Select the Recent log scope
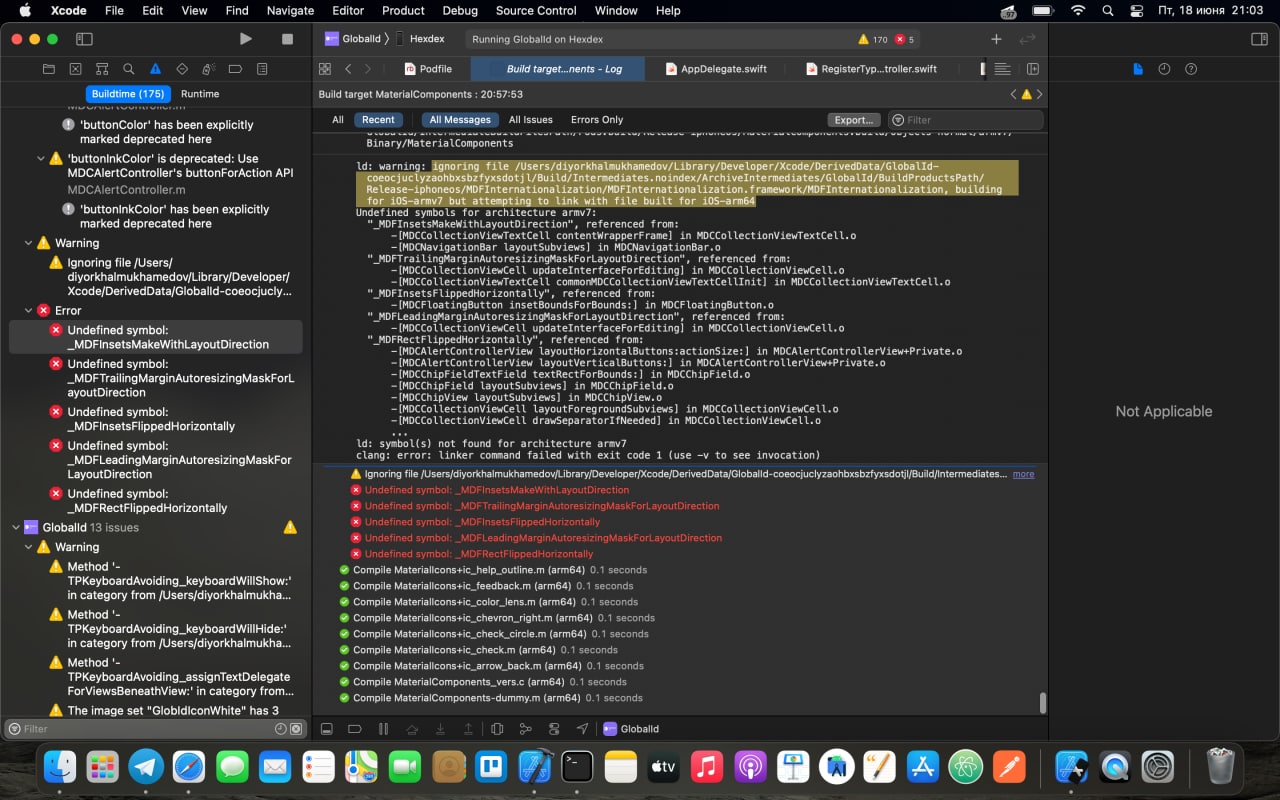 (x=378, y=120)
